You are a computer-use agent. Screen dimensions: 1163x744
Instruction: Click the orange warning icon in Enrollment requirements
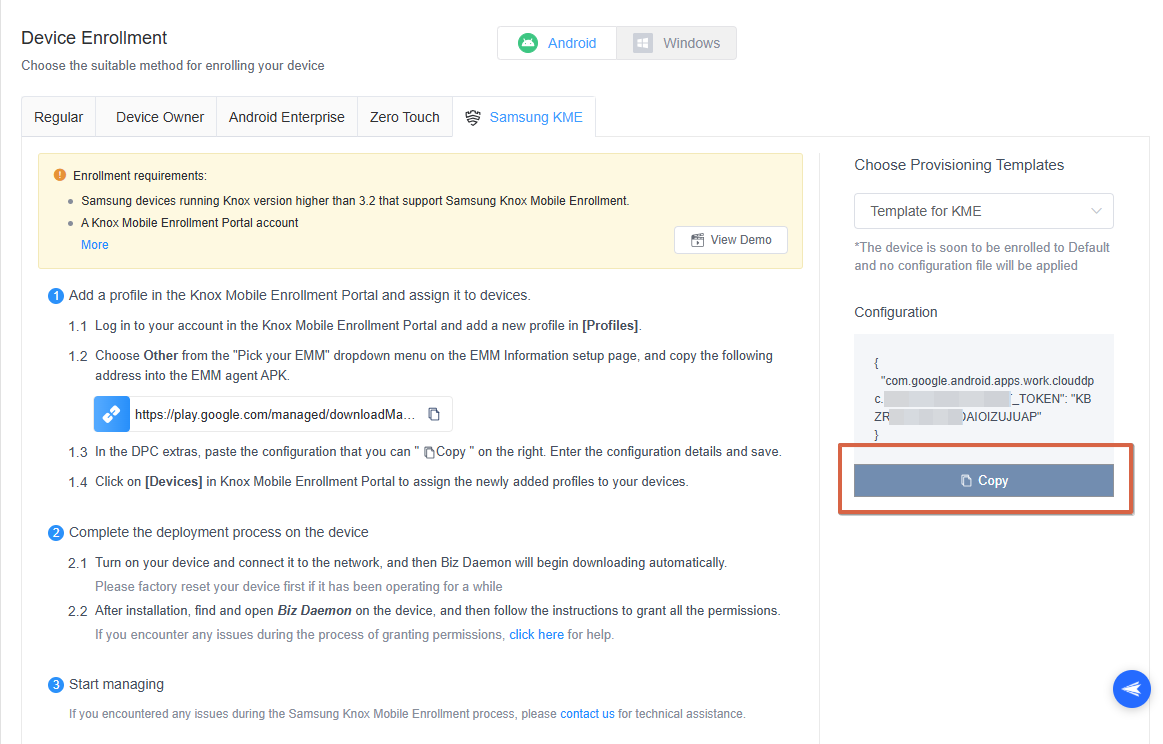point(60,175)
